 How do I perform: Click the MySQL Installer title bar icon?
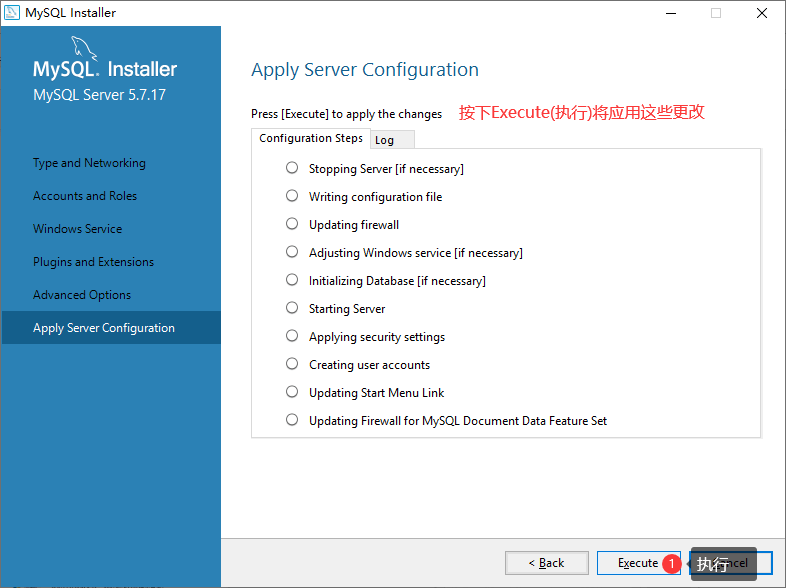click(x=12, y=13)
